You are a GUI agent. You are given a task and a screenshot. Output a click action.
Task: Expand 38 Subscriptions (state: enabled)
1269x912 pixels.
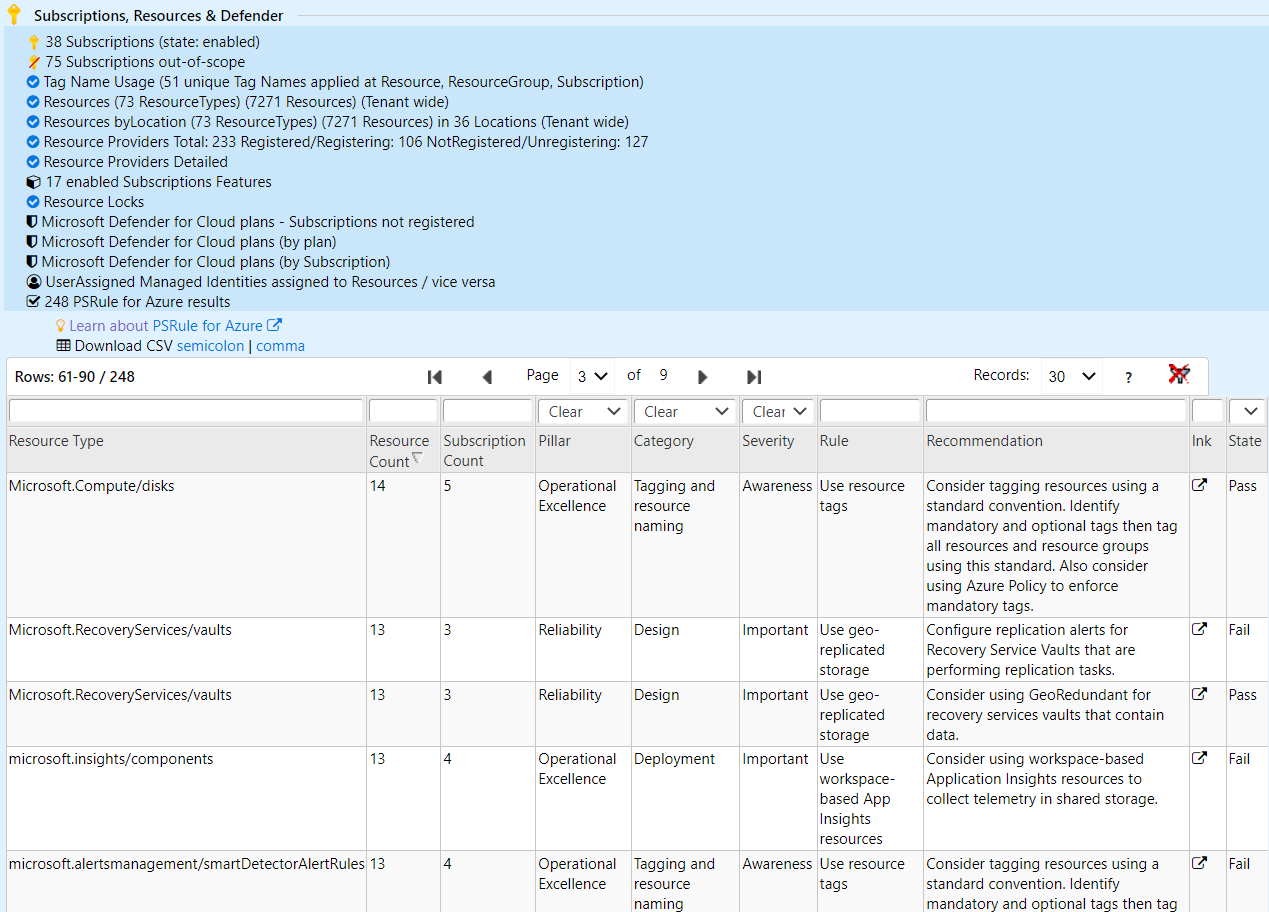pos(152,42)
